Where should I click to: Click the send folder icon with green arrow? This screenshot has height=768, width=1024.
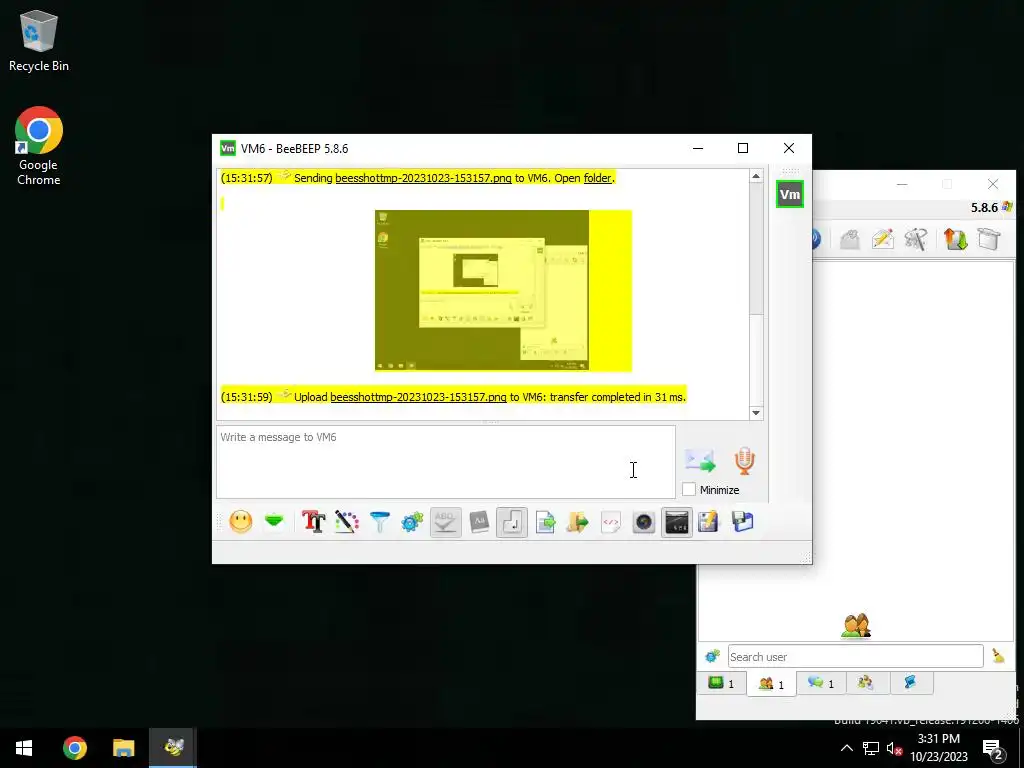[x=577, y=522]
